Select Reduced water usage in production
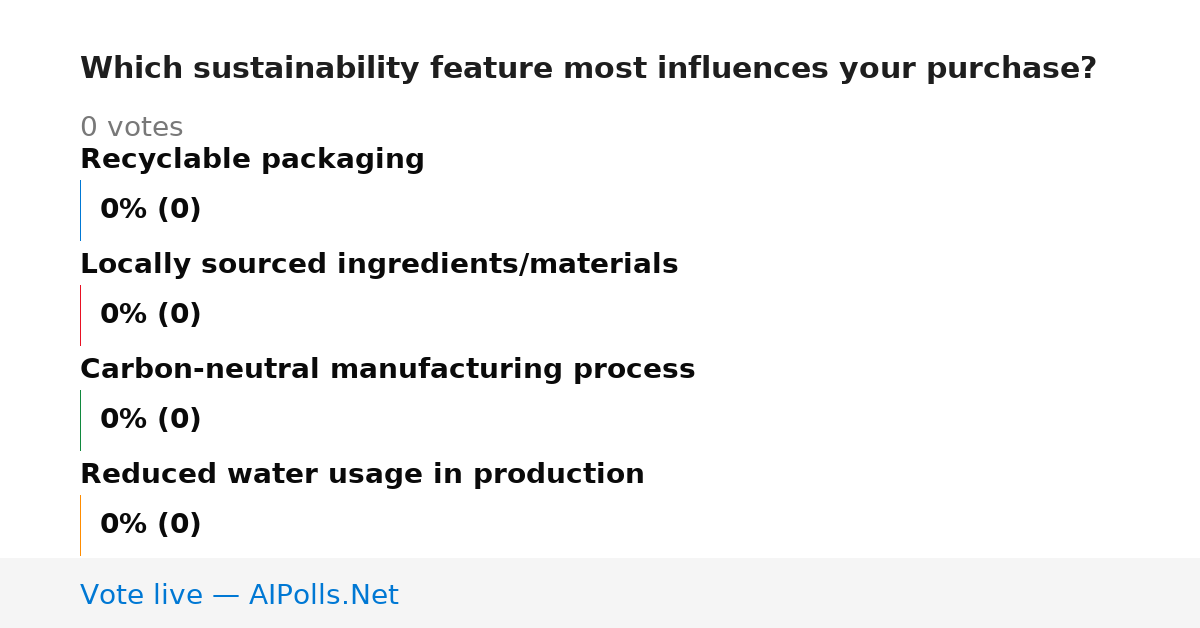 (x=362, y=475)
